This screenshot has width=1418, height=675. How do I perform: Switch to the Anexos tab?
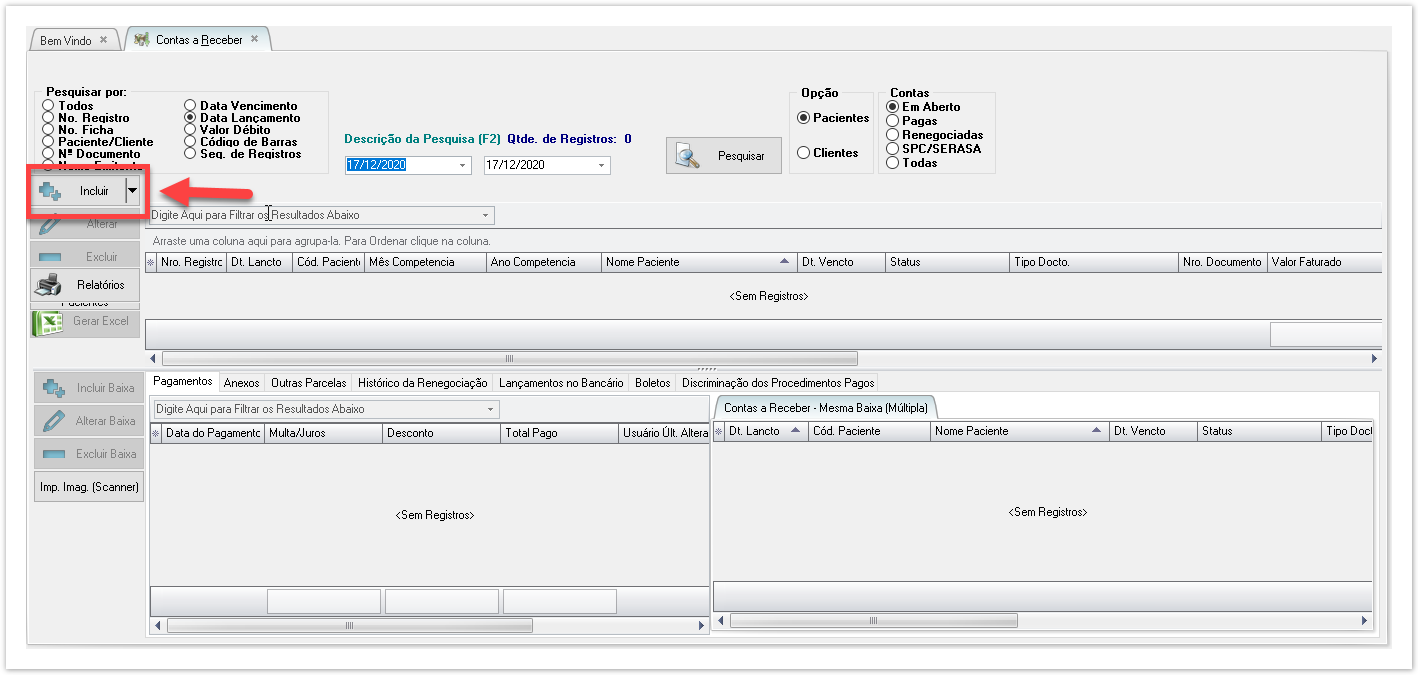pyautogui.click(x=241, y=382)
